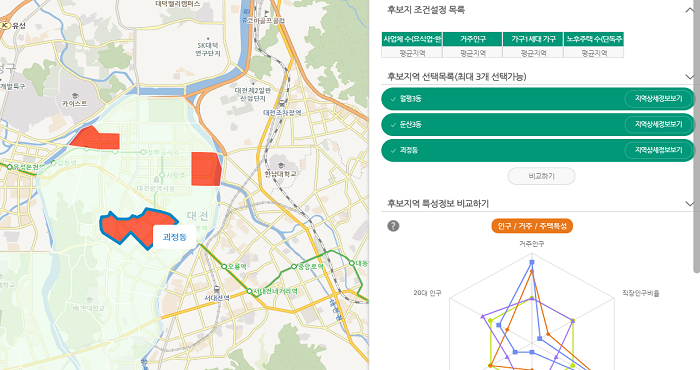
Task: Click the SK대덕연구단지 map label
Action: (208, 50)
